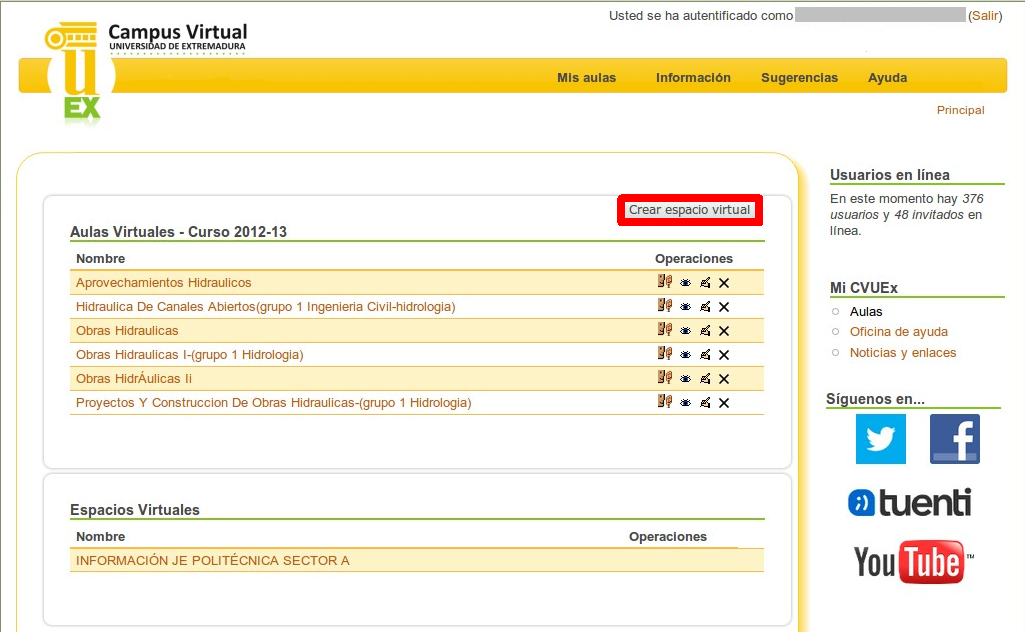Click the edit icon for Hidraulica De Canales Abiertos
This screenshot has width=1025, height=632.
(705, 306)
